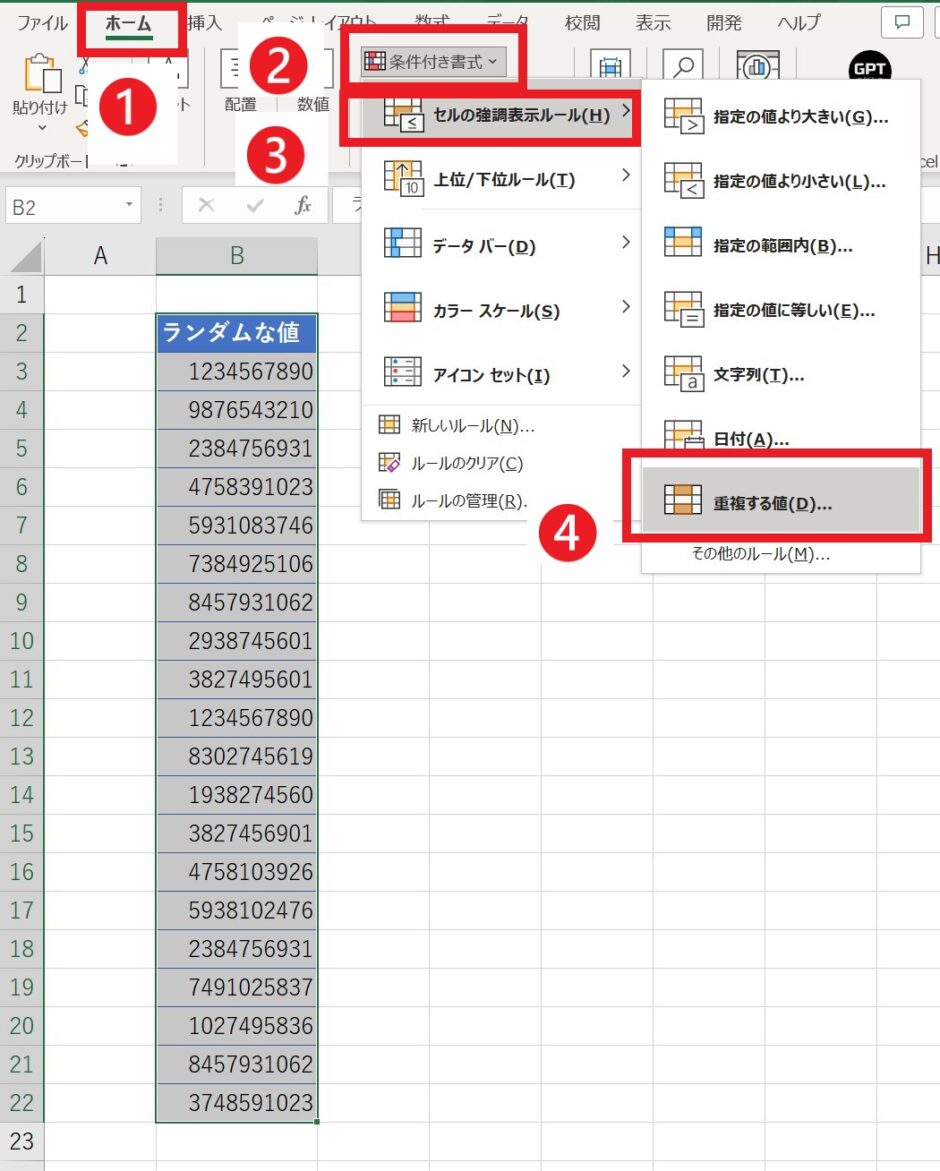940x1171 pixels.
Task: Click the Paste (貼り付け) clipboard icon
Action: tap(40, 78)
